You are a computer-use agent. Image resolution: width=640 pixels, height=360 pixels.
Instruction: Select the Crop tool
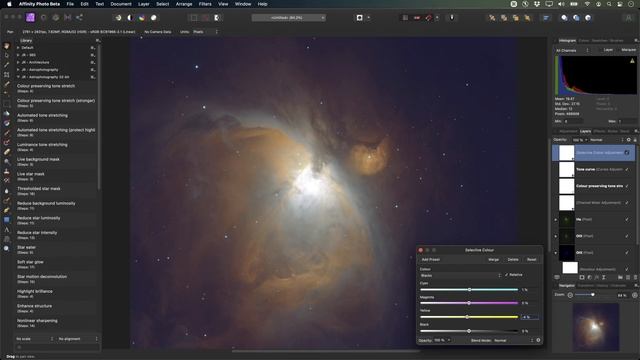pyautogui.click(x=7, y=75)
